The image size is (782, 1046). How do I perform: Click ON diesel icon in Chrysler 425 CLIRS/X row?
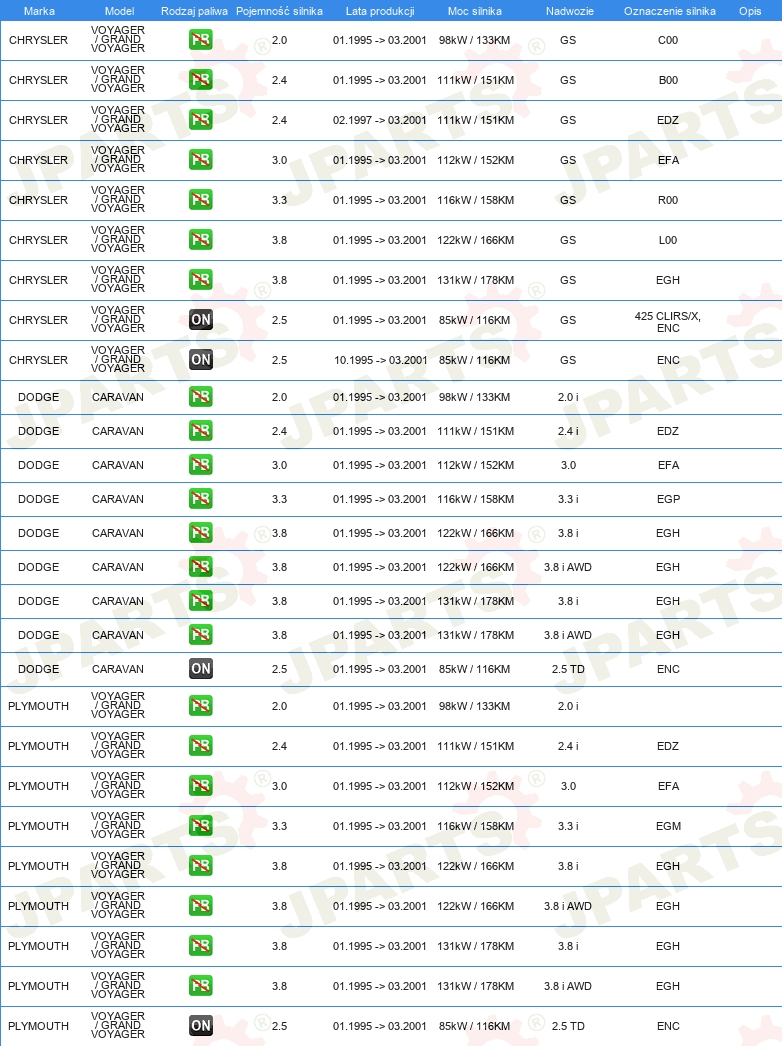tap(201, 320)
